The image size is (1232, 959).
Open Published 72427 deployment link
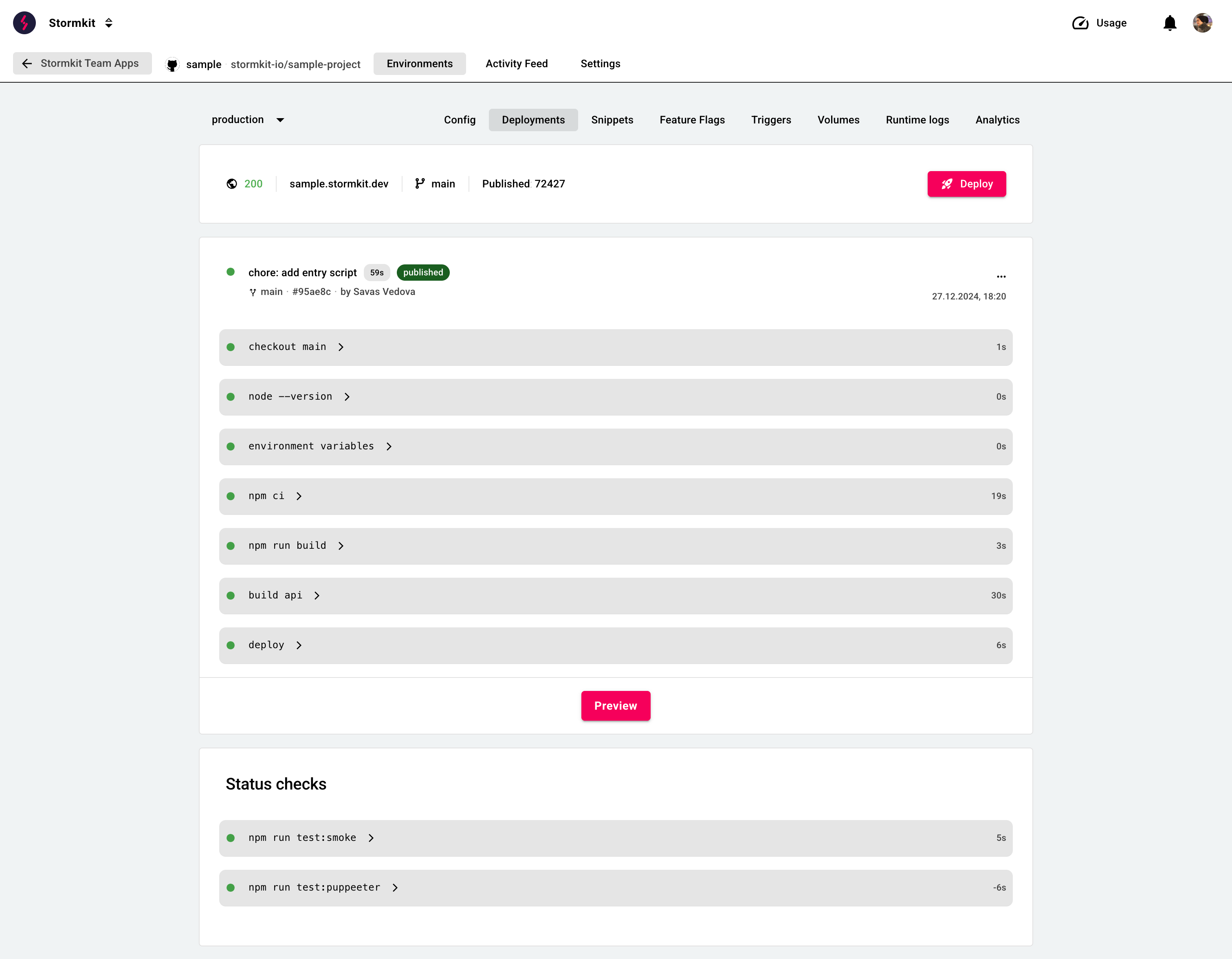523,184
